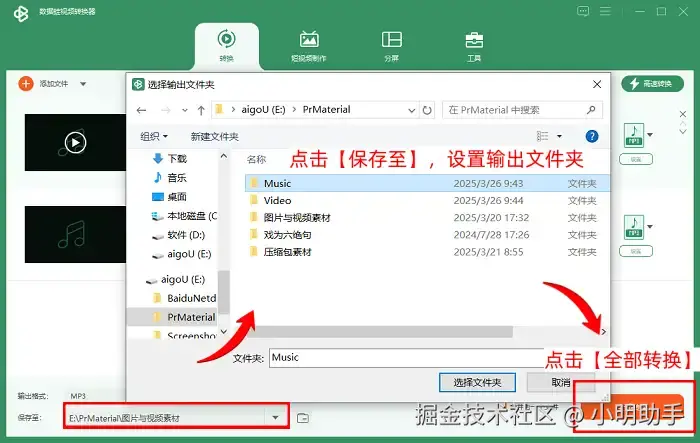The image size is (700, 443).
Task: Expand the second MP3 format dropdown arrow
Action: (650, 226)
